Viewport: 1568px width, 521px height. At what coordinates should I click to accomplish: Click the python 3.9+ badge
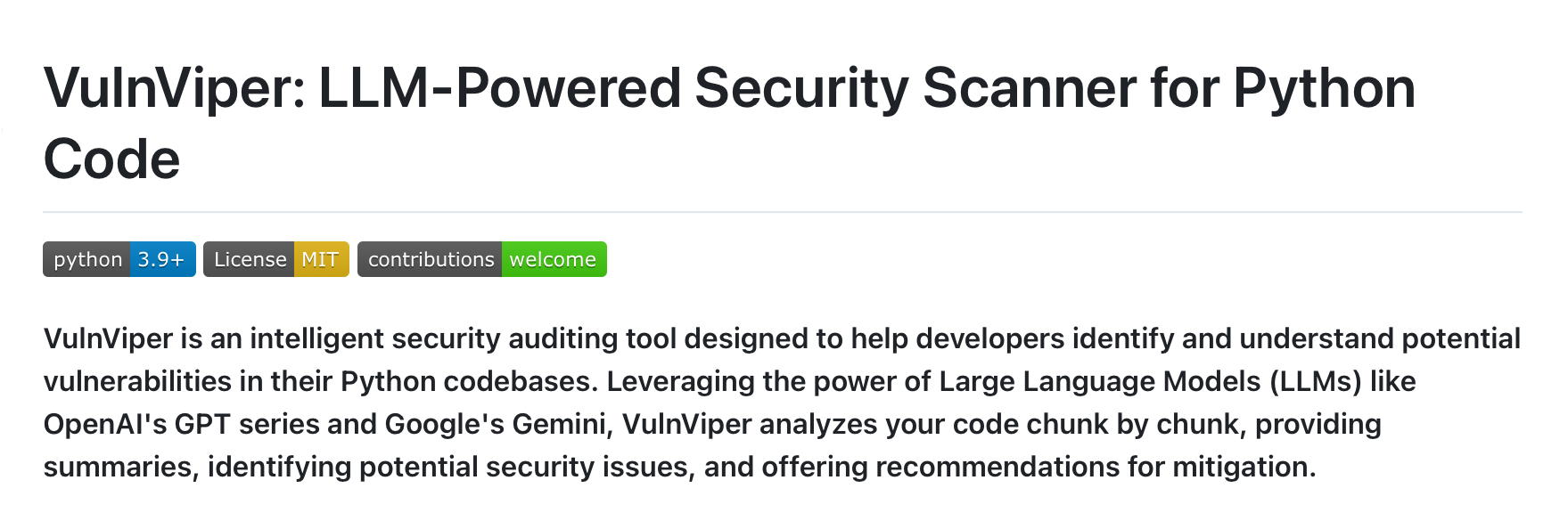pyautogui.click(x=119, y=259)
